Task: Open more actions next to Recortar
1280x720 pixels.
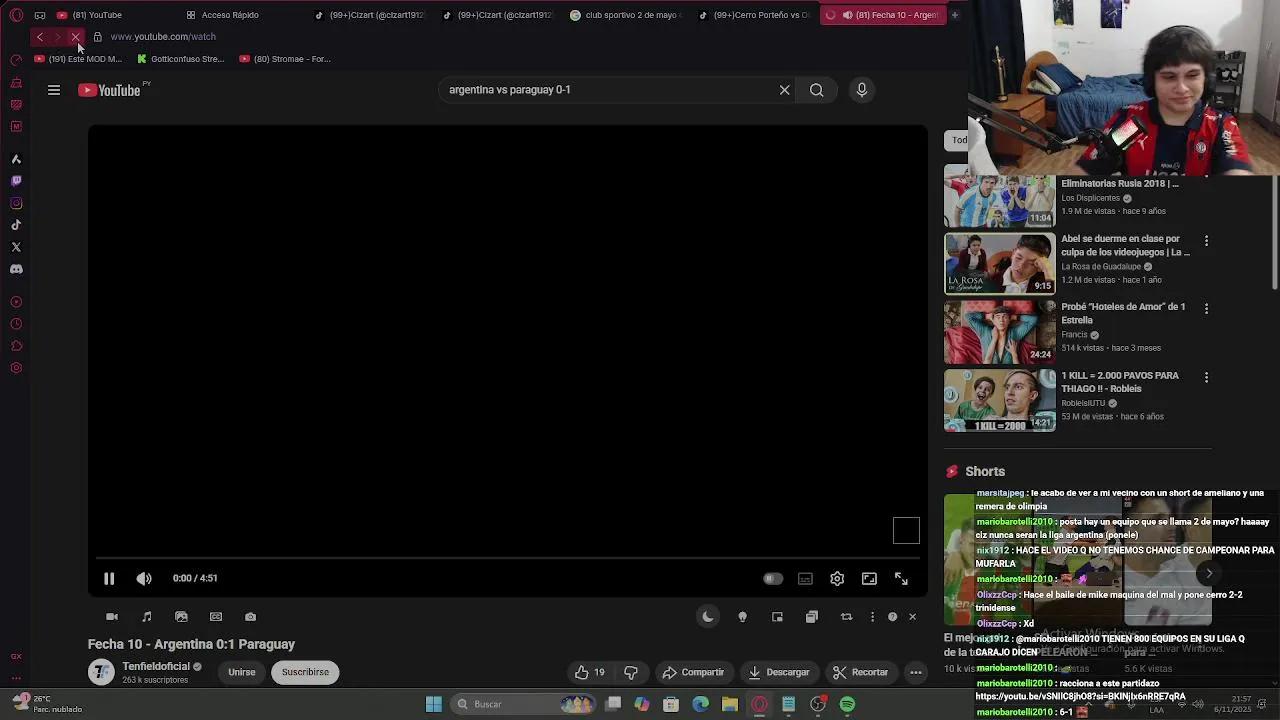Action: (915, 673)
